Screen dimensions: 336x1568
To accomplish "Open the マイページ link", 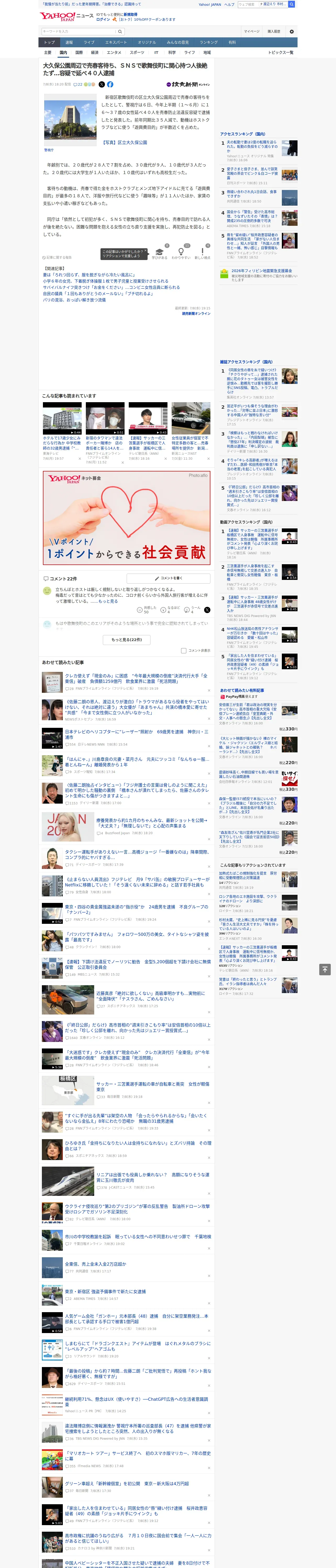I will point(252,32).
